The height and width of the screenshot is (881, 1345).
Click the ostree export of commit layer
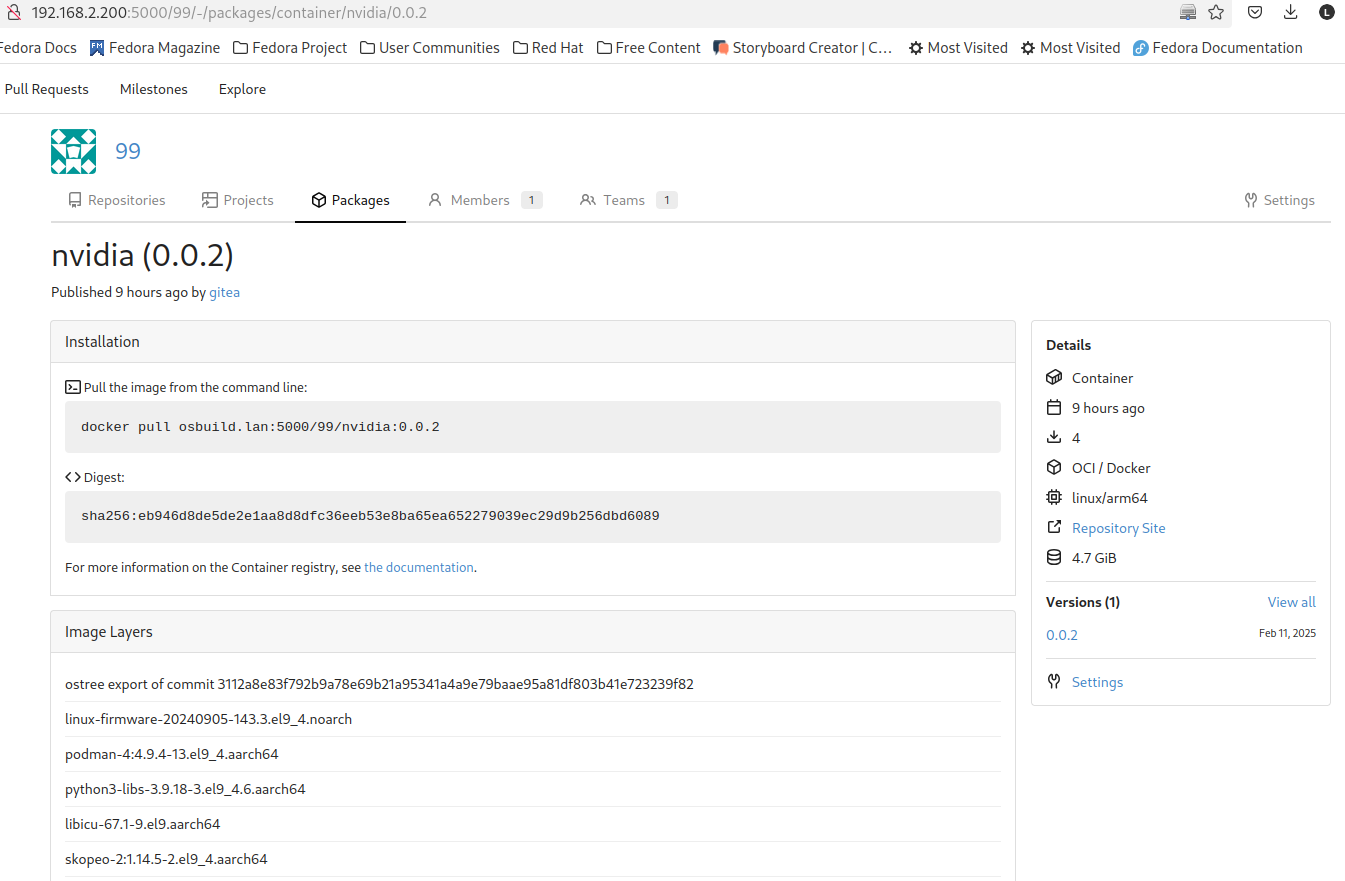click(533, 684)
